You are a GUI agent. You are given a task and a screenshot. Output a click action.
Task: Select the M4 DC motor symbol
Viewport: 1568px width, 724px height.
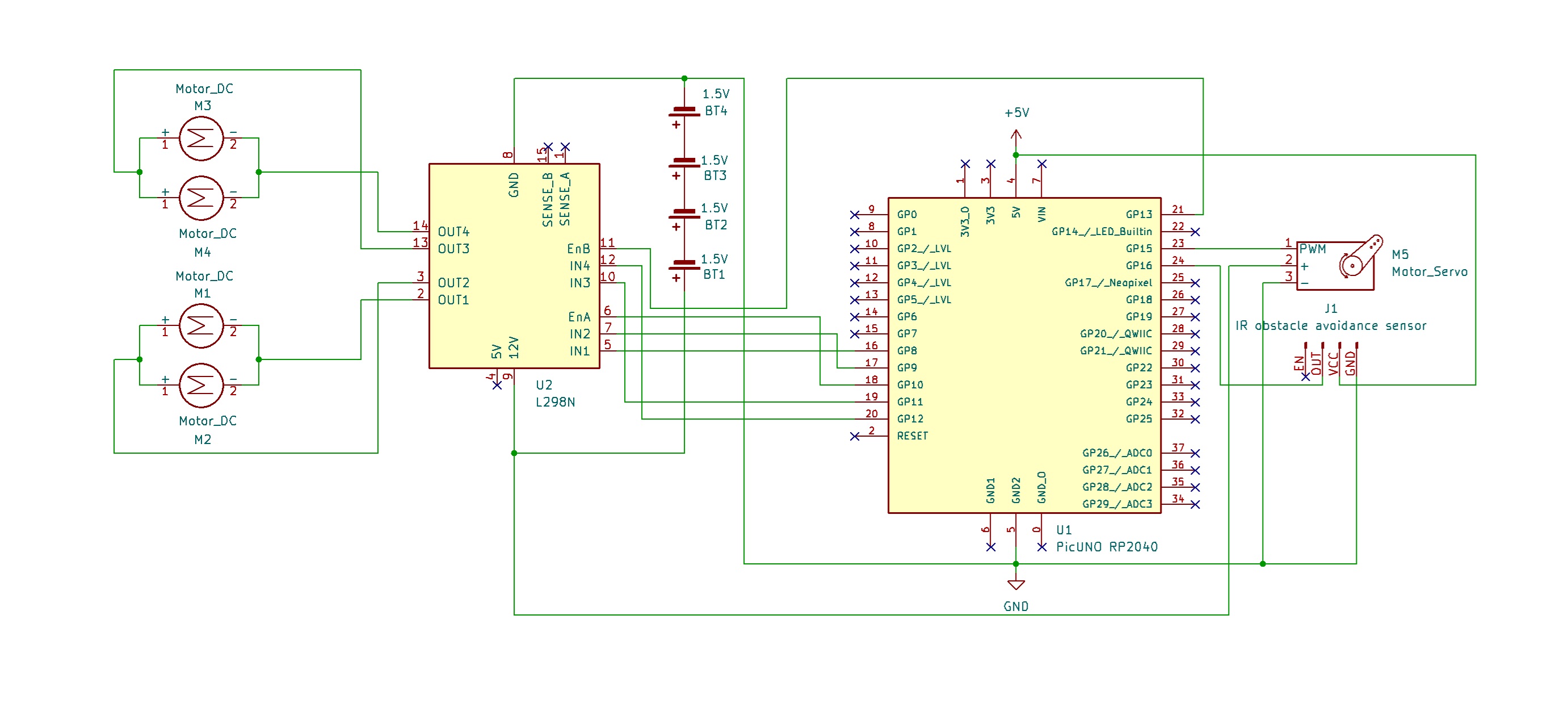point(201,198)
